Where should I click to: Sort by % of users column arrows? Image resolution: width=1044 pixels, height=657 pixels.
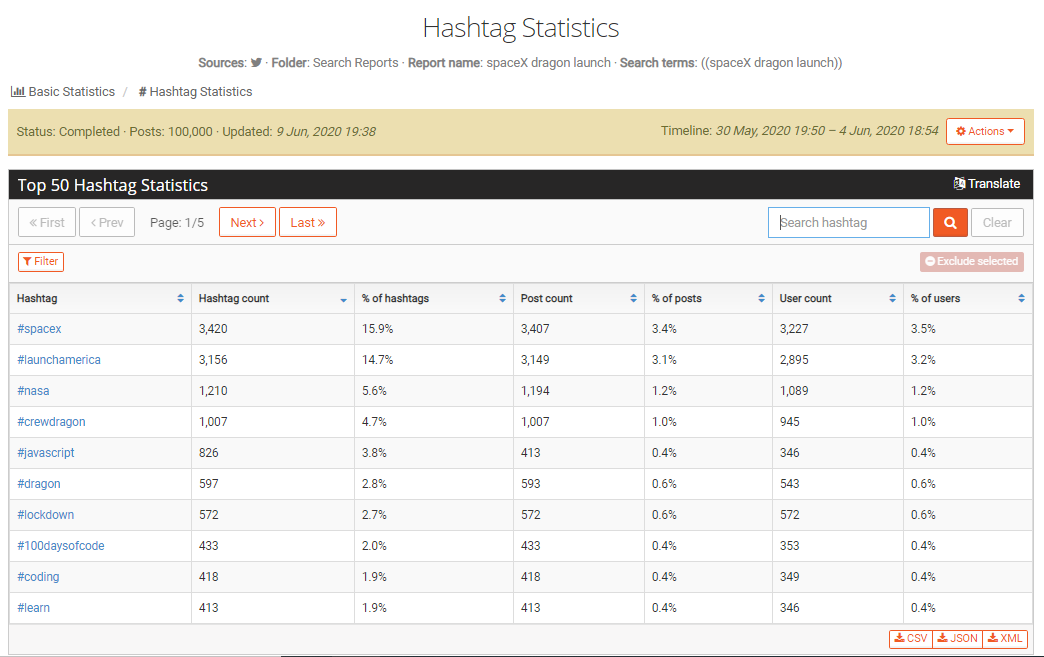1021,298
